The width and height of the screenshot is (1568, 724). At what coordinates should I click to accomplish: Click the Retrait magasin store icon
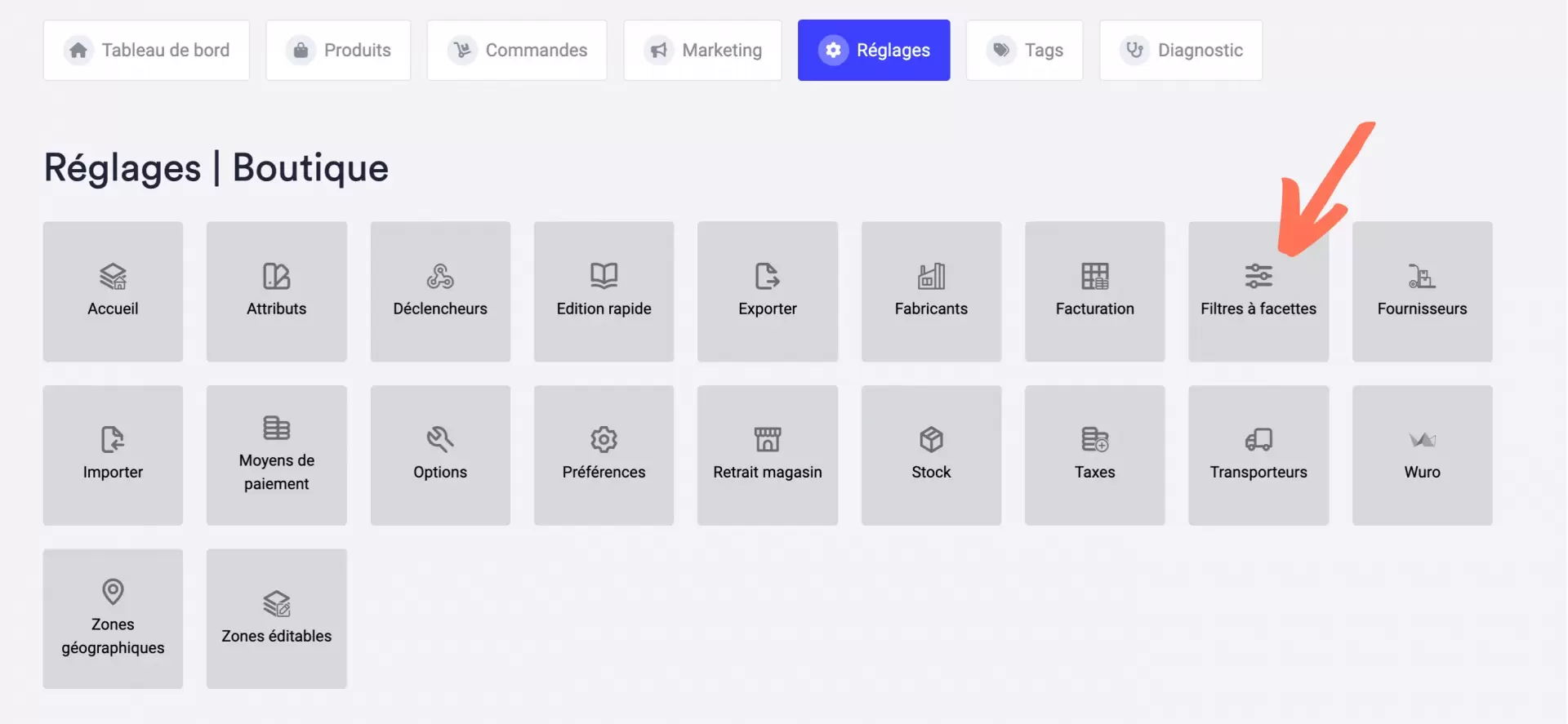[x=768, y=440]
